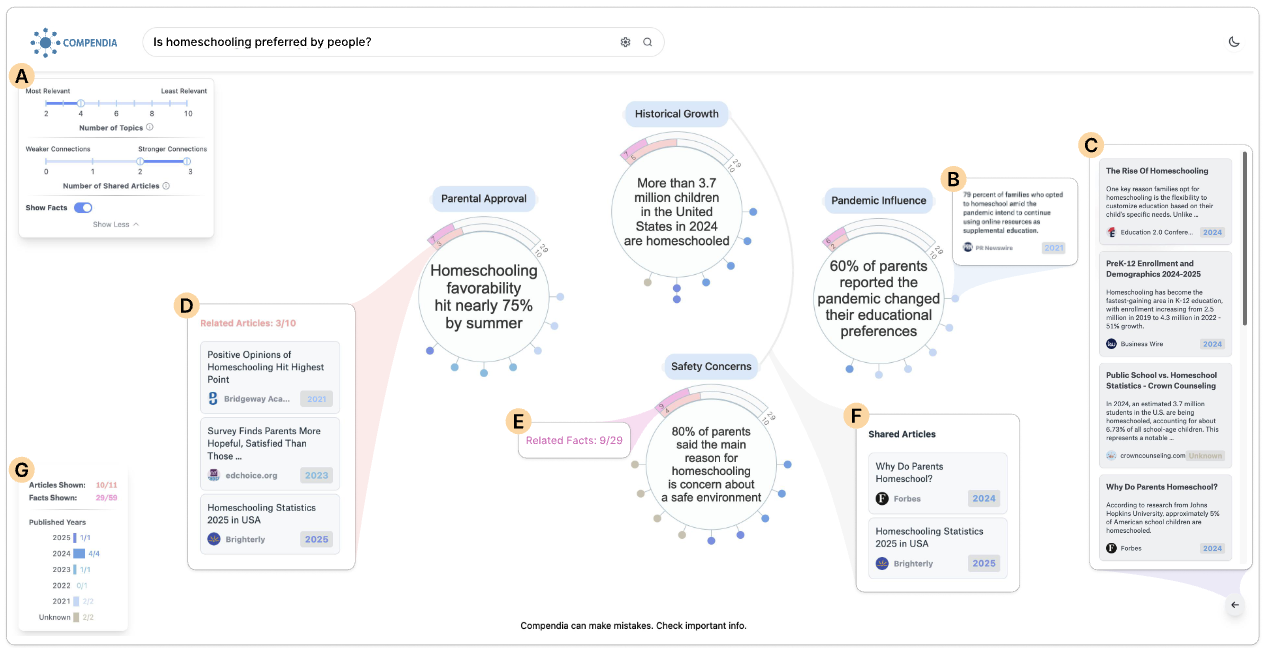
Task: Select the Historical Growth topic label
Action: coord(679,113)
